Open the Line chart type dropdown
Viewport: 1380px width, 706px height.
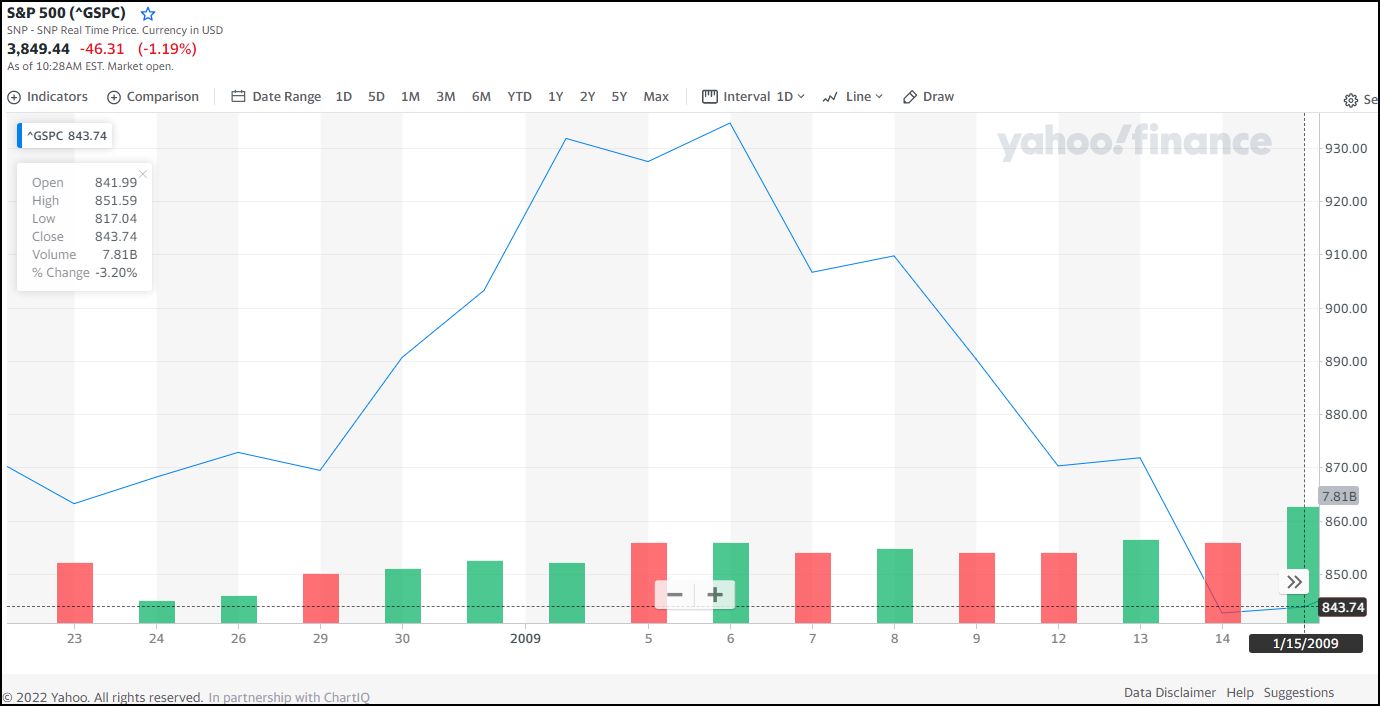coord(853,97)
